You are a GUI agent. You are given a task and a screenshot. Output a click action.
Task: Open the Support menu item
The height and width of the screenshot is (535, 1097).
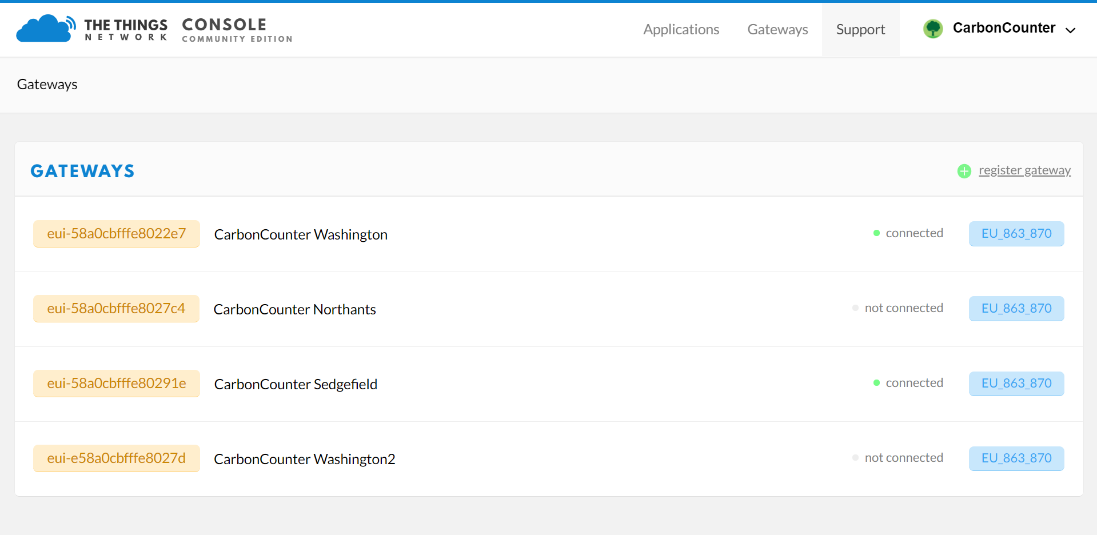point(860,29)
